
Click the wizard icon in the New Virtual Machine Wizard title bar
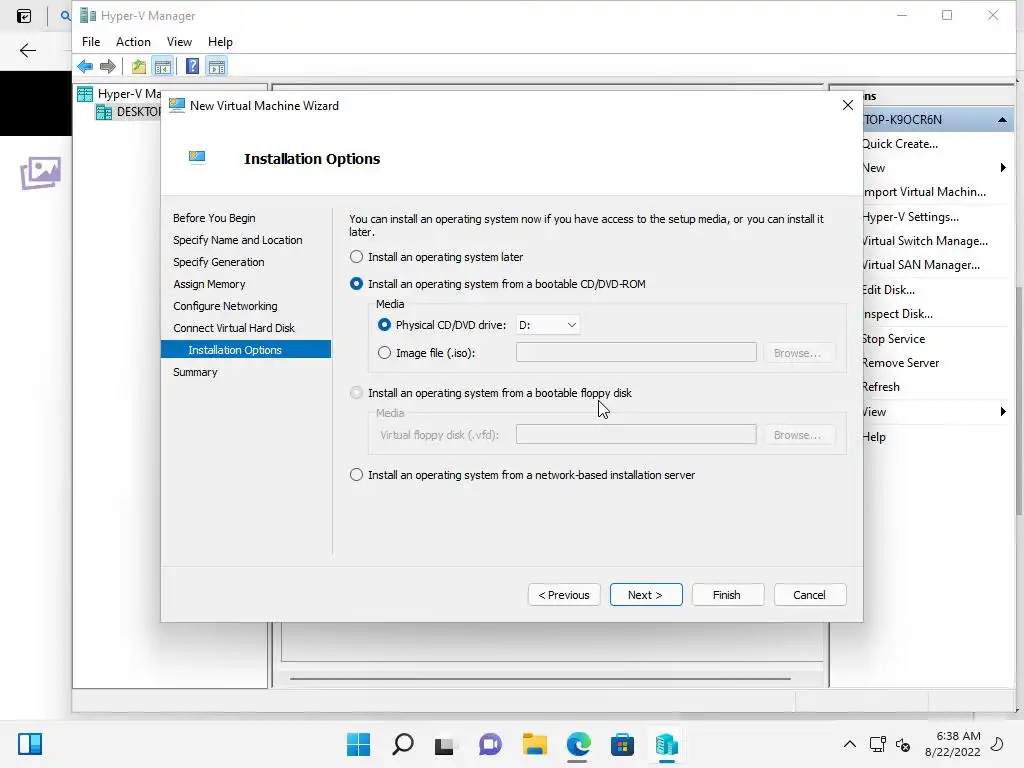(x=176, y=105)
